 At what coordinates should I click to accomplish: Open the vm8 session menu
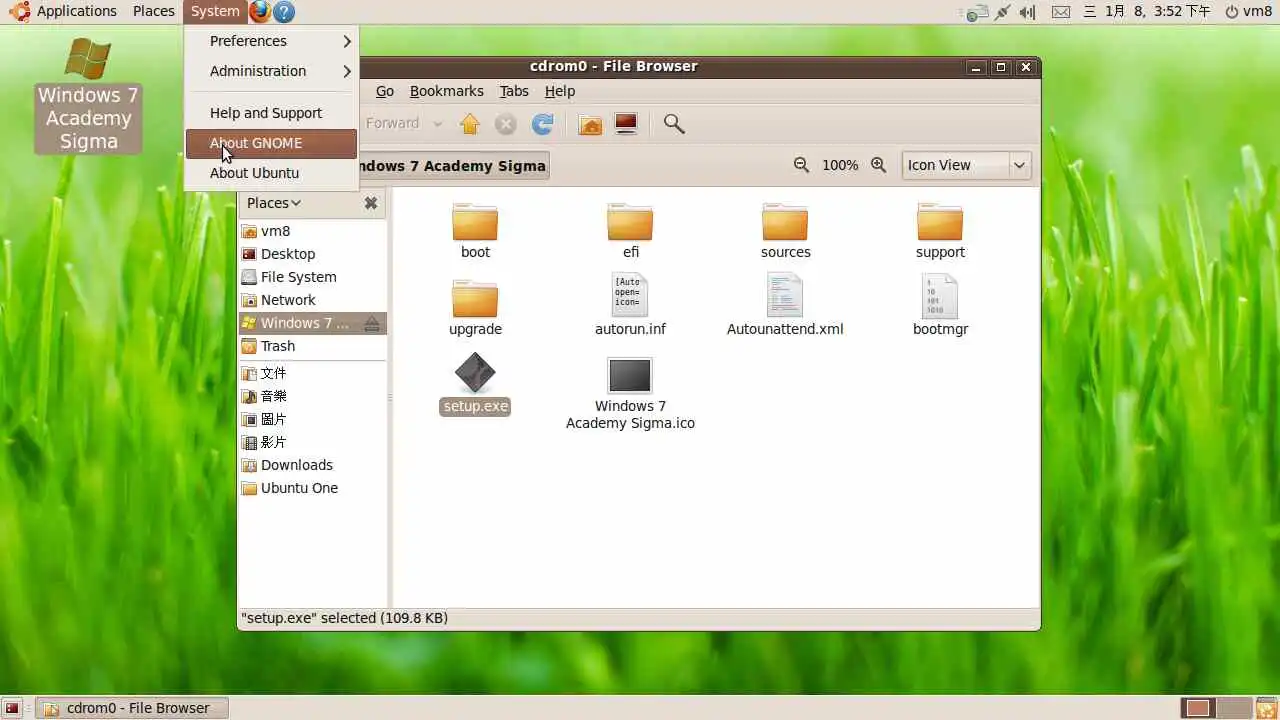tap(1250, 12)
